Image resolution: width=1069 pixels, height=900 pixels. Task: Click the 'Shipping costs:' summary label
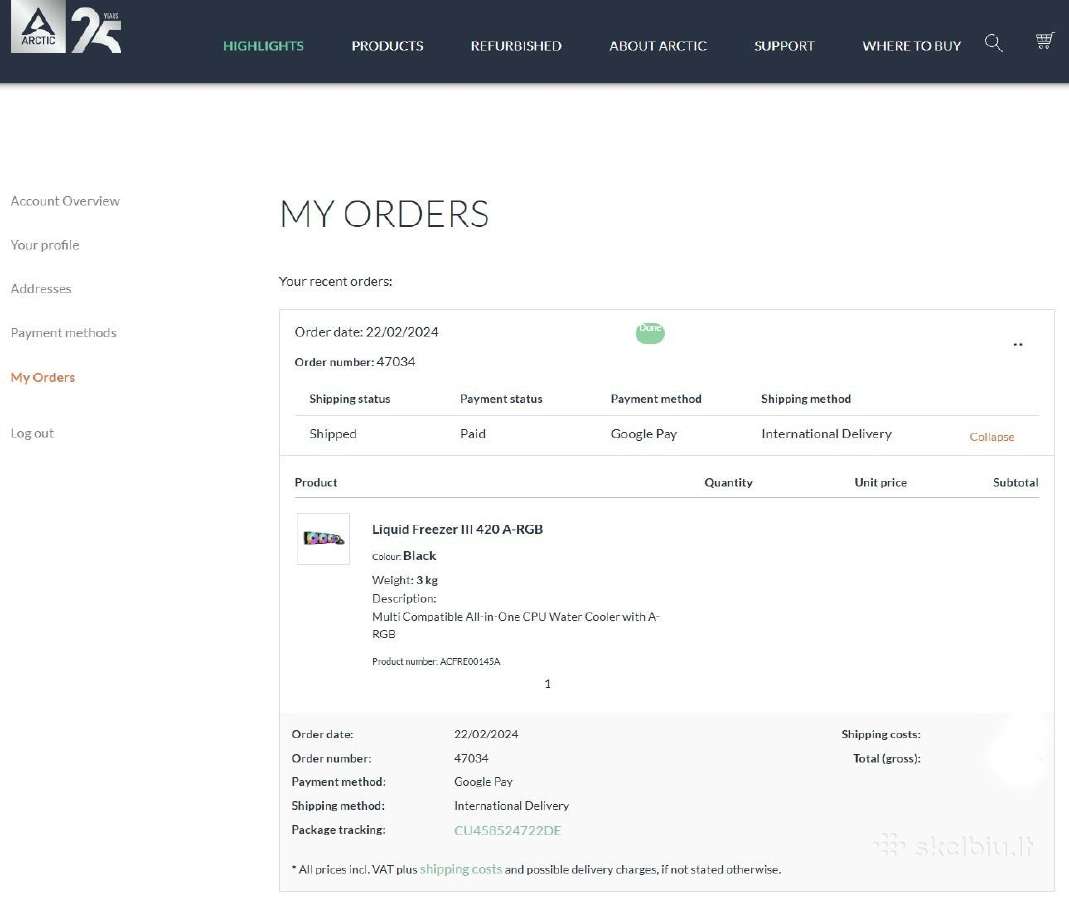coord(880,734)
